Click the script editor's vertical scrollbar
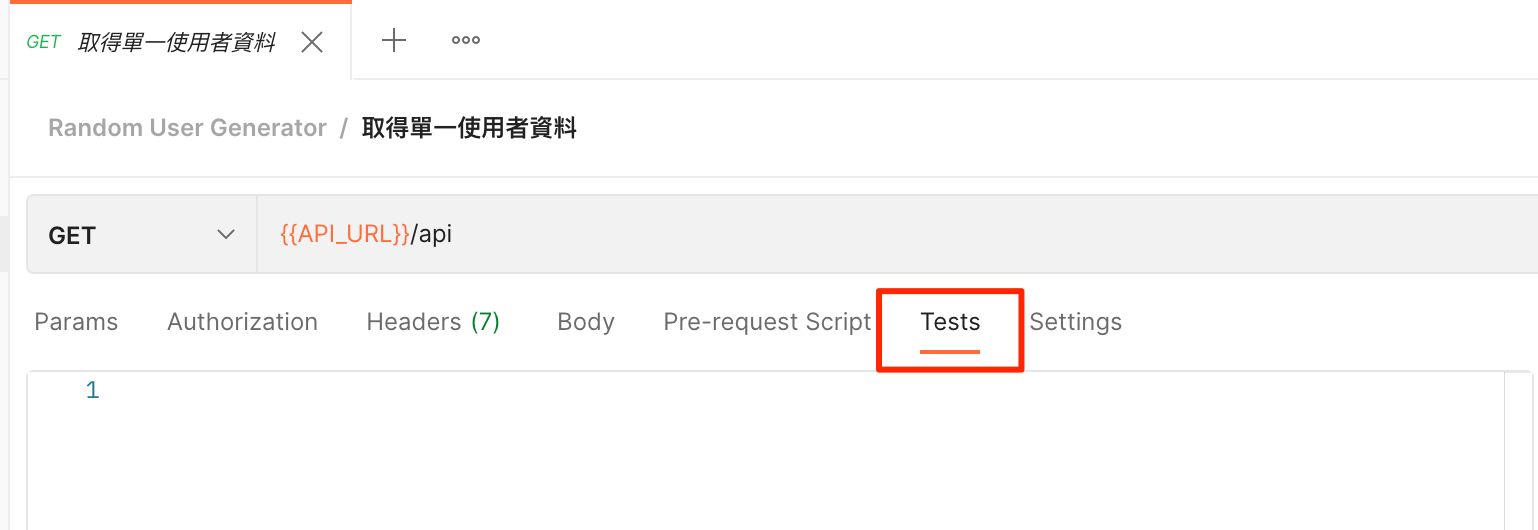The height and width of the screenshot is (530, 1538). coord(1519,450)
